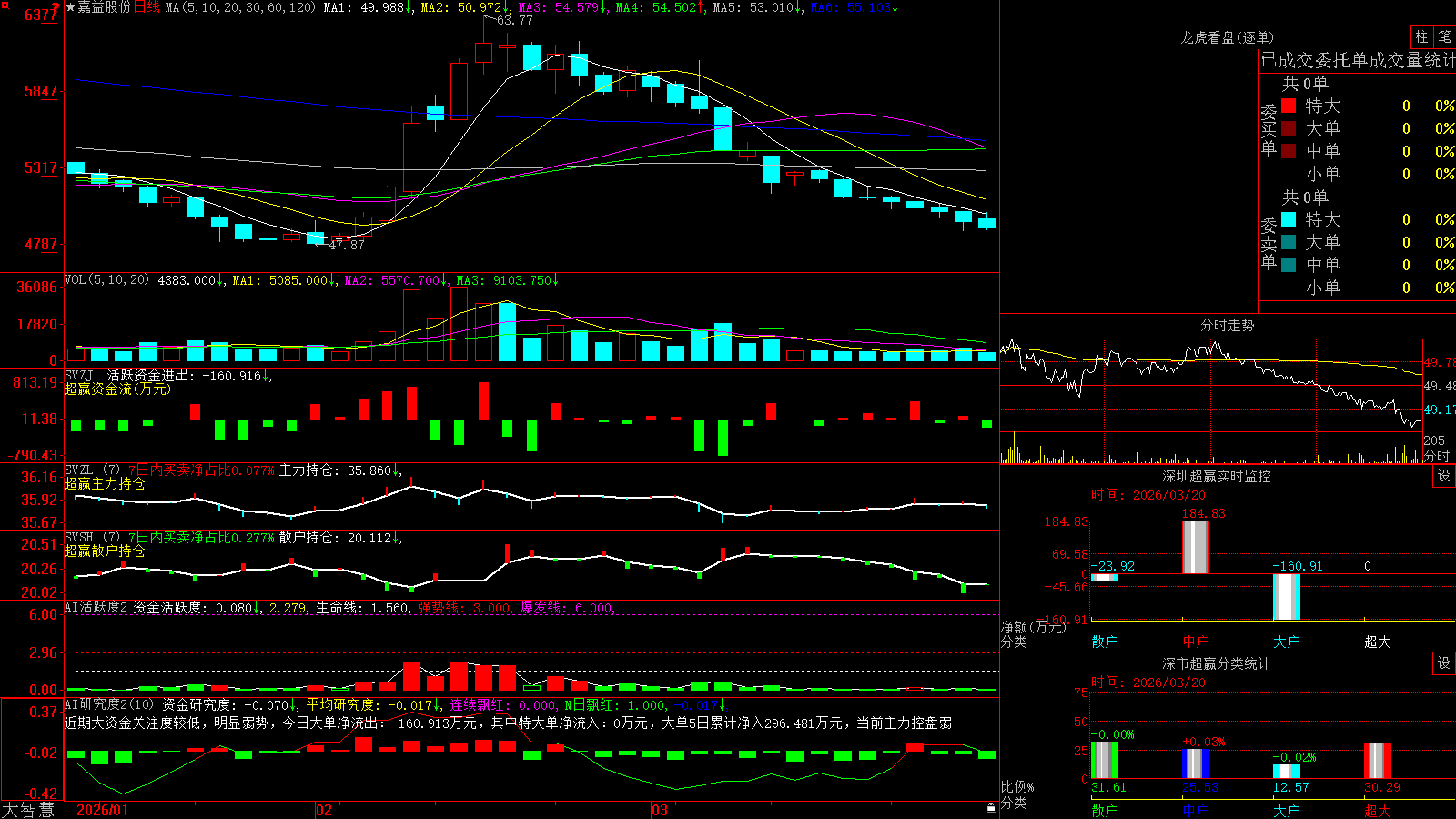Click the 47.87 low price annotation
This screenshot has height=819, width=1456.
click(x=346, y=245)
